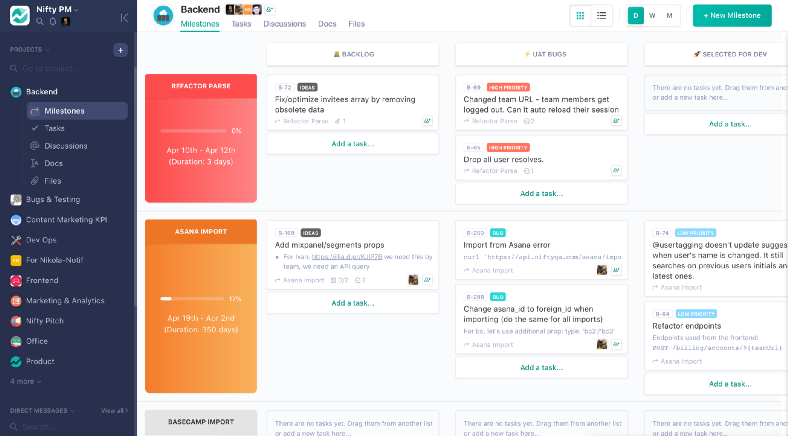Click Refactor Parse 0% progress bar
The width and height of the screenshot is (788, 436).
click(193, 131)
